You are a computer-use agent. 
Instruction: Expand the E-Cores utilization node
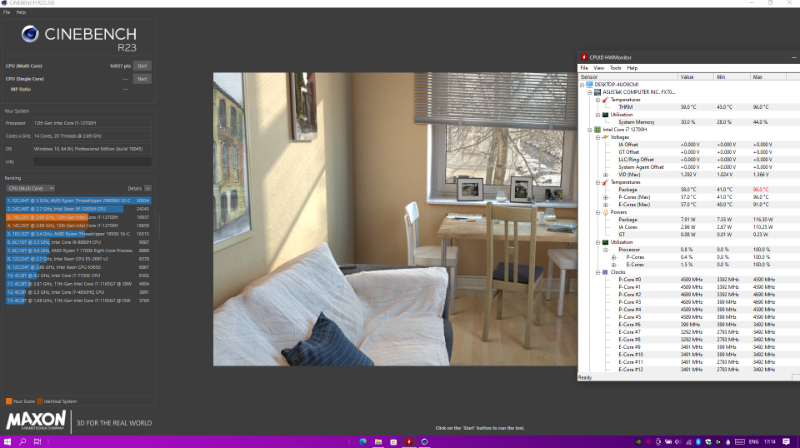613,263
